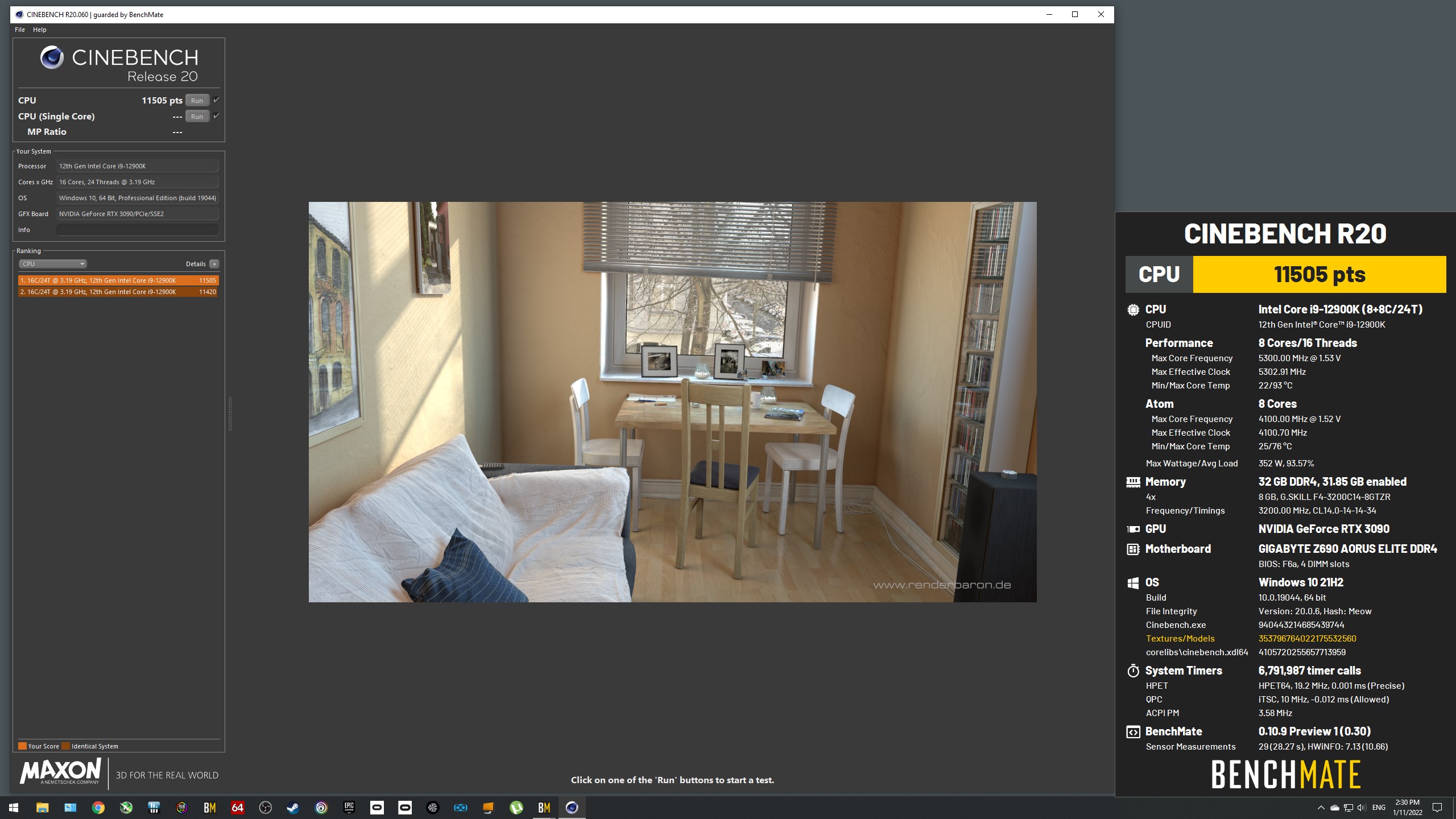Click the BM icon beside RGB Fusion
Image resolution: width=1456 pixels, height=819 pixels.
click(209, 808)
